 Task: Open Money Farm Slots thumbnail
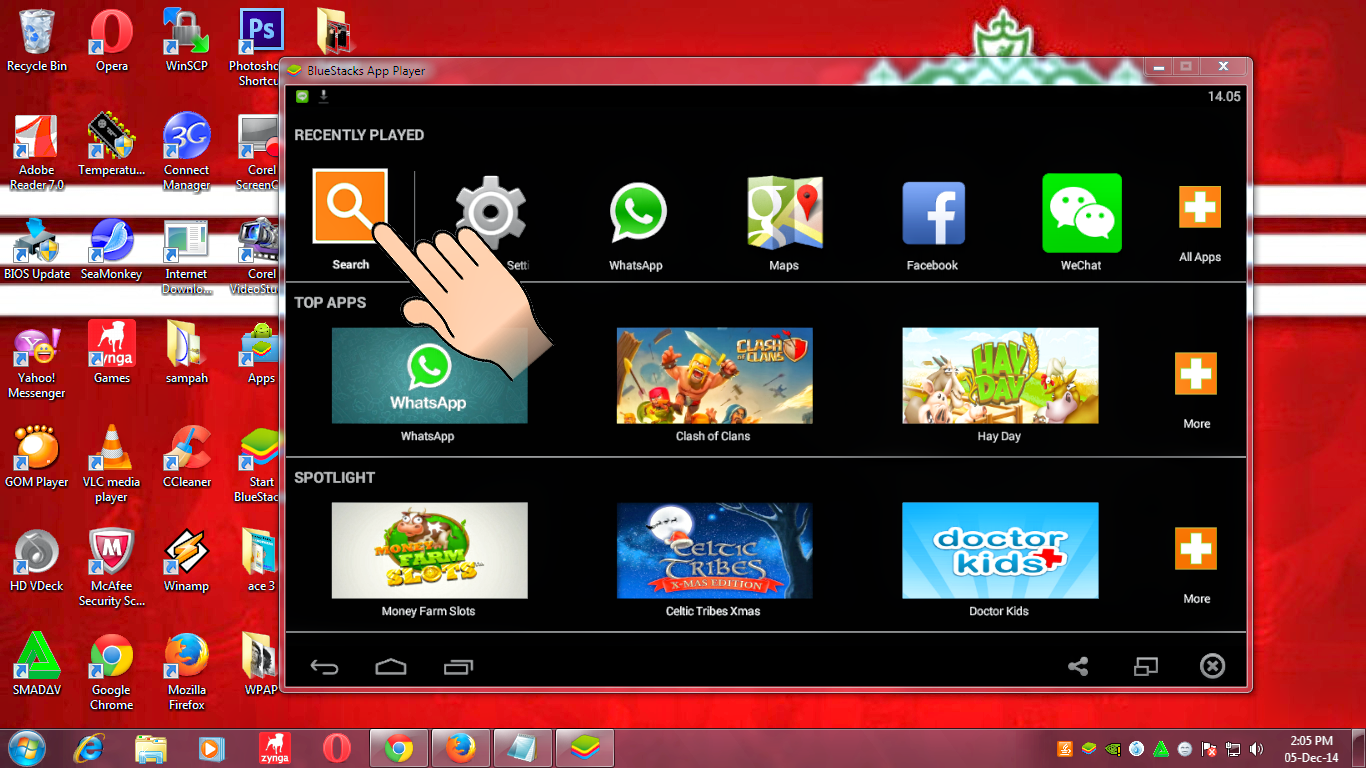click(429, 550)
